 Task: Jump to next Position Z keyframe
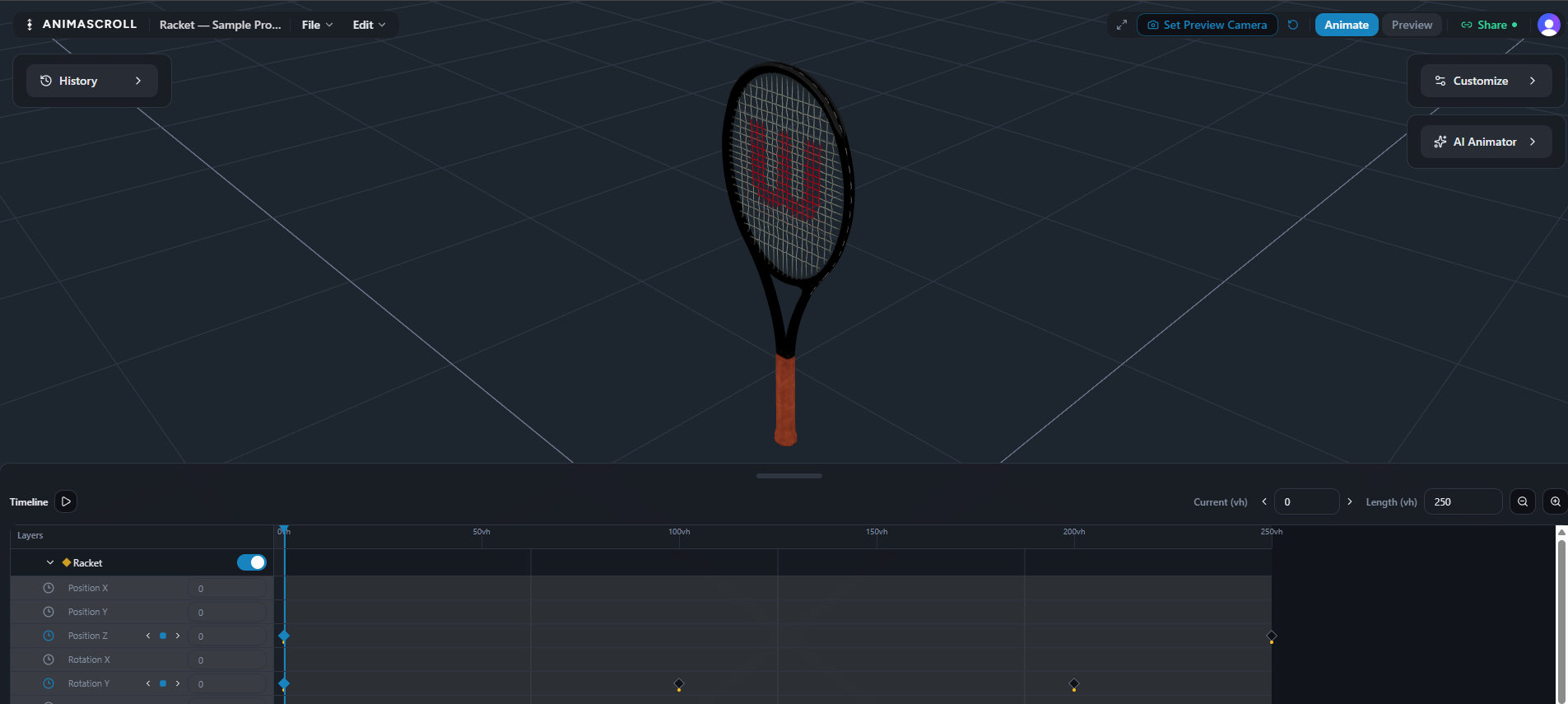click(178, 636)
